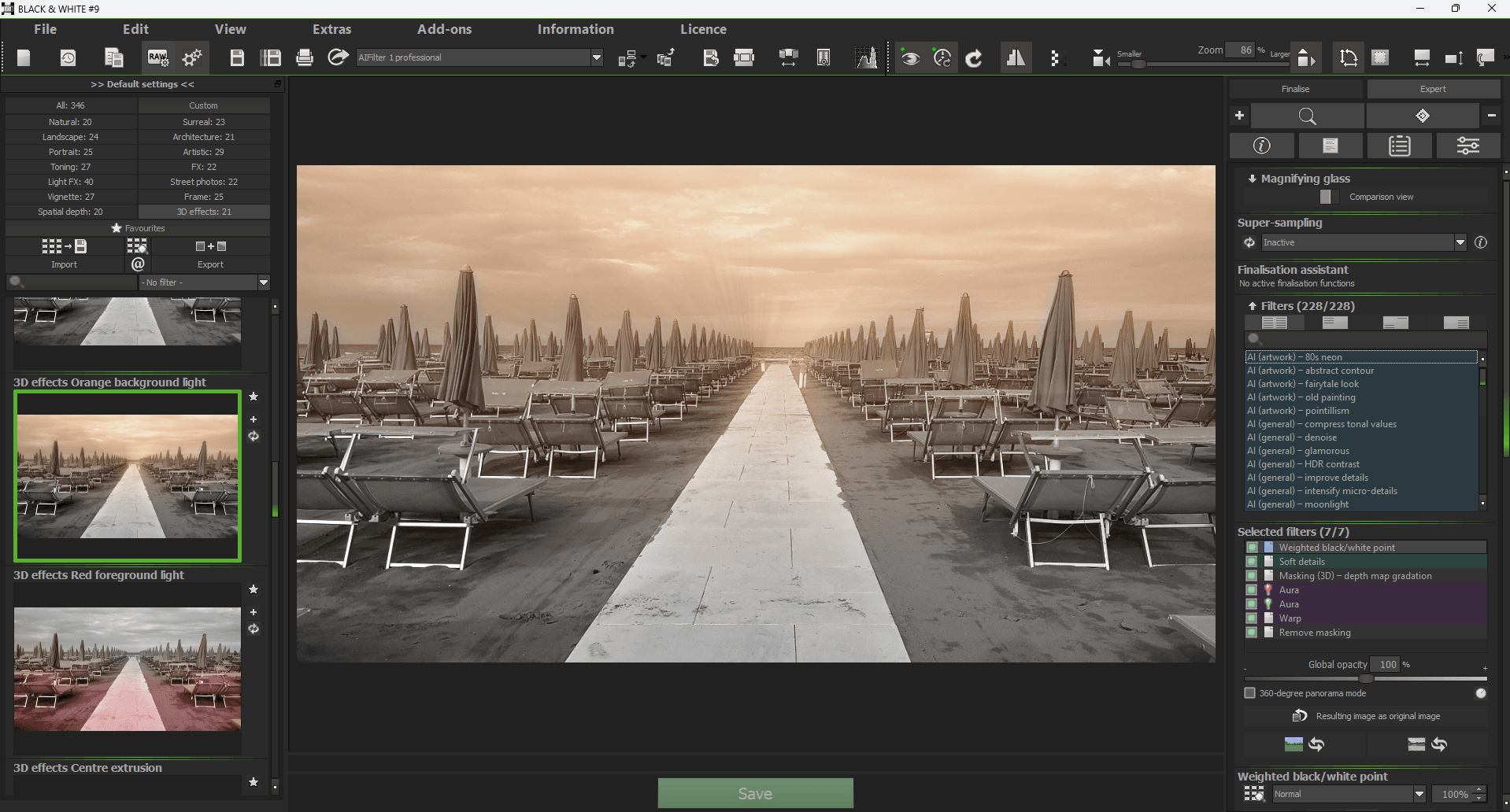
Task: Expand the Filters (228/228) section arrow
Action: [1252, 306]
